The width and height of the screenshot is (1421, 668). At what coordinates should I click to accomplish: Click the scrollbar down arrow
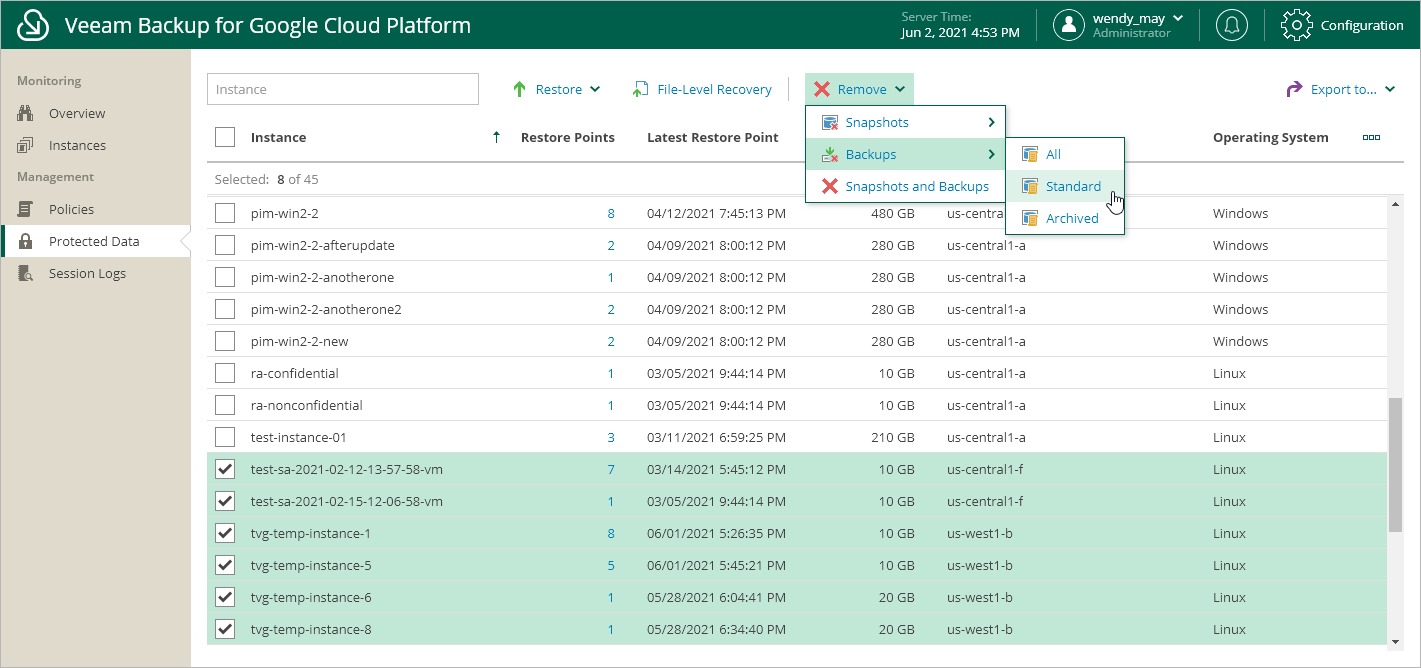coord(1396,641)
